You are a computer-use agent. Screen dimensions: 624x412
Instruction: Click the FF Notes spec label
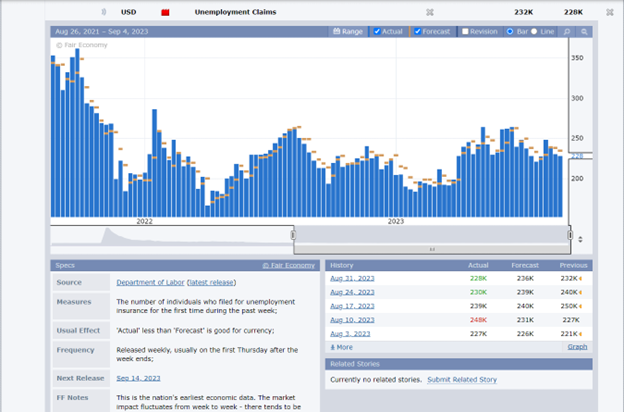pos(72,398)
